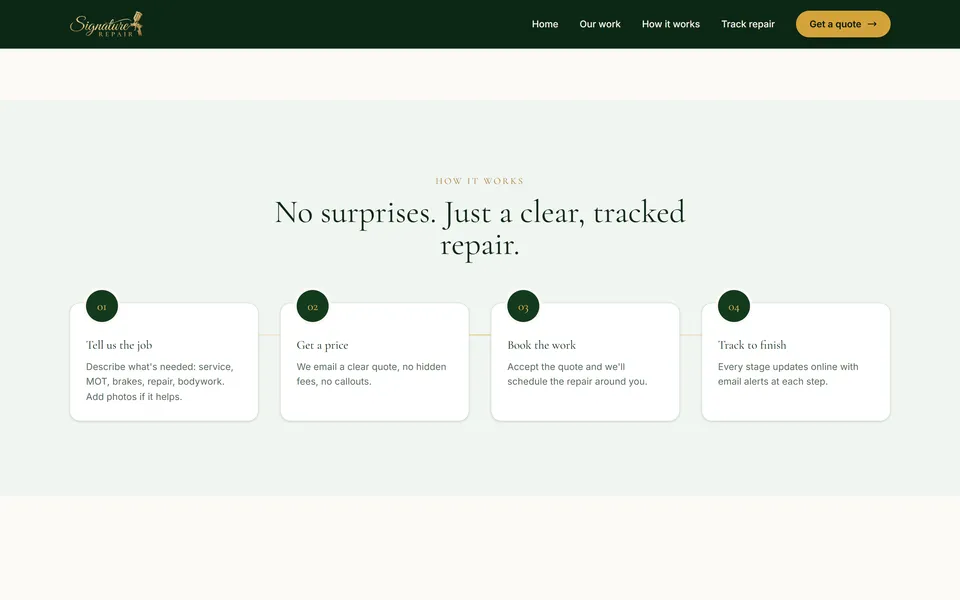Click 'We email a clear quote' text
960x600 pixels.
coord(371,374)
